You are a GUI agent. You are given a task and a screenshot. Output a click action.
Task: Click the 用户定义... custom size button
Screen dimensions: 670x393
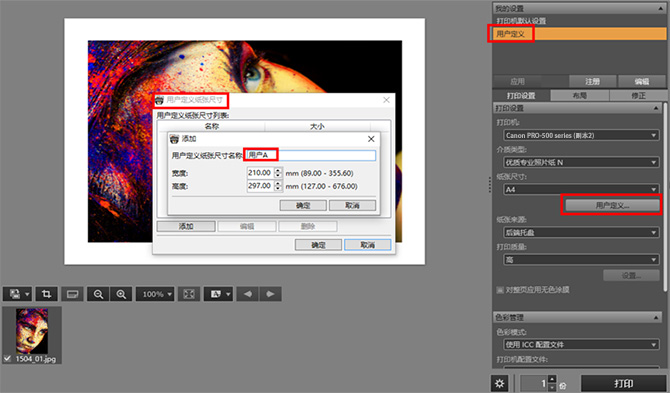pyautogui.click(x=612, y=205)
